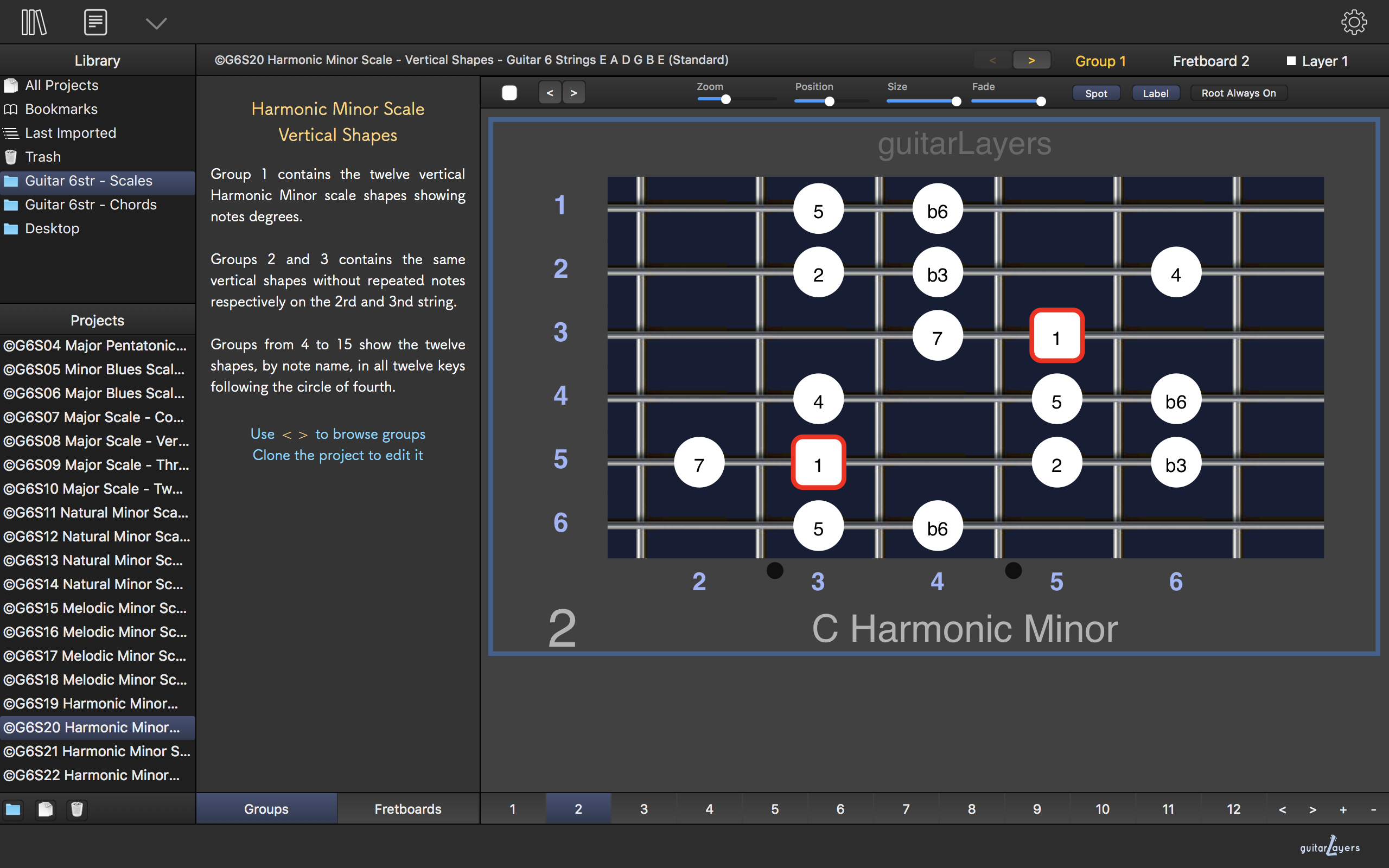The height and width of the screenshot is (868, 1389).
Task: Adjust the Zoom slider
Action: (x=726, y=100)
